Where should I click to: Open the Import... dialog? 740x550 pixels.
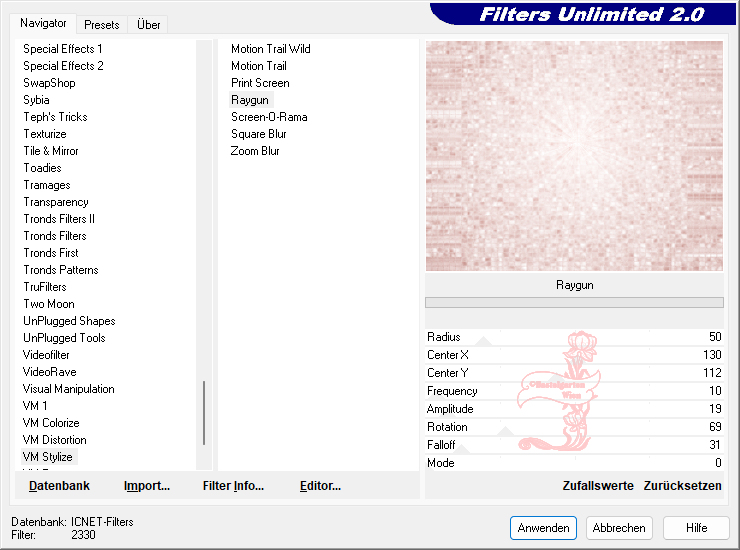tap(147, 486)
